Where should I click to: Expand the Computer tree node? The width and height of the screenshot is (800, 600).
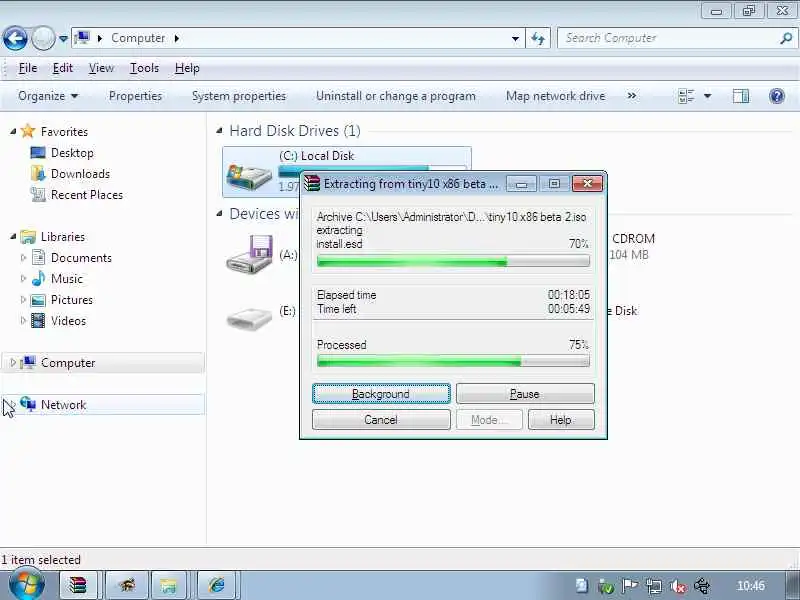tap(13, 363)
